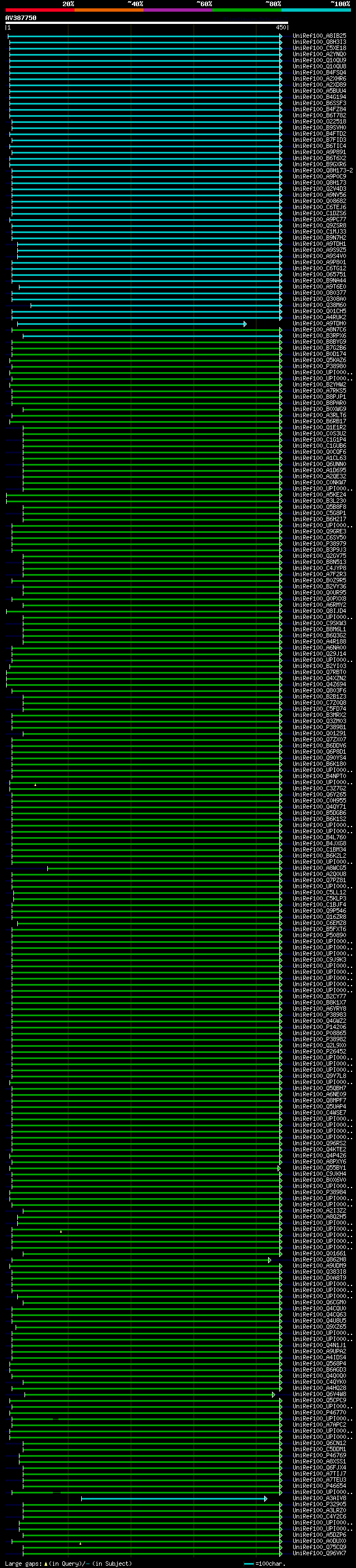Click hit label UniRef100_P46769

(319, 1456)
